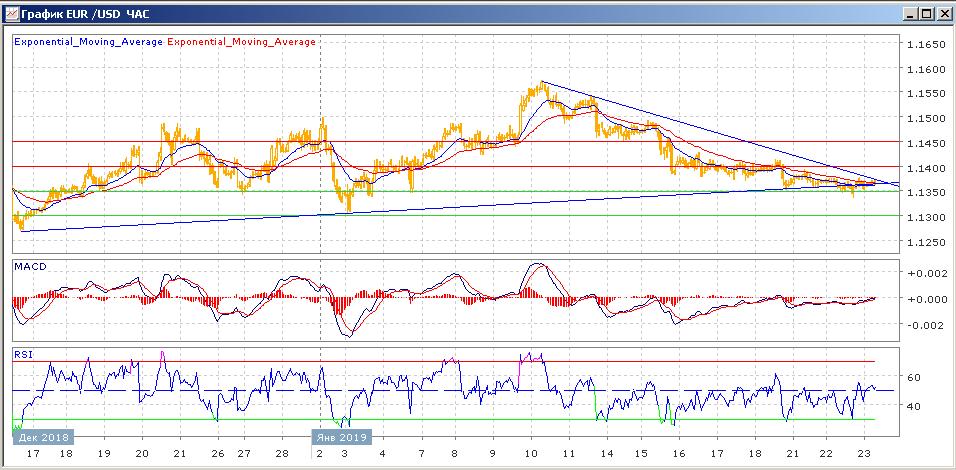Click date label 26 on the time axis

(218, 454)
